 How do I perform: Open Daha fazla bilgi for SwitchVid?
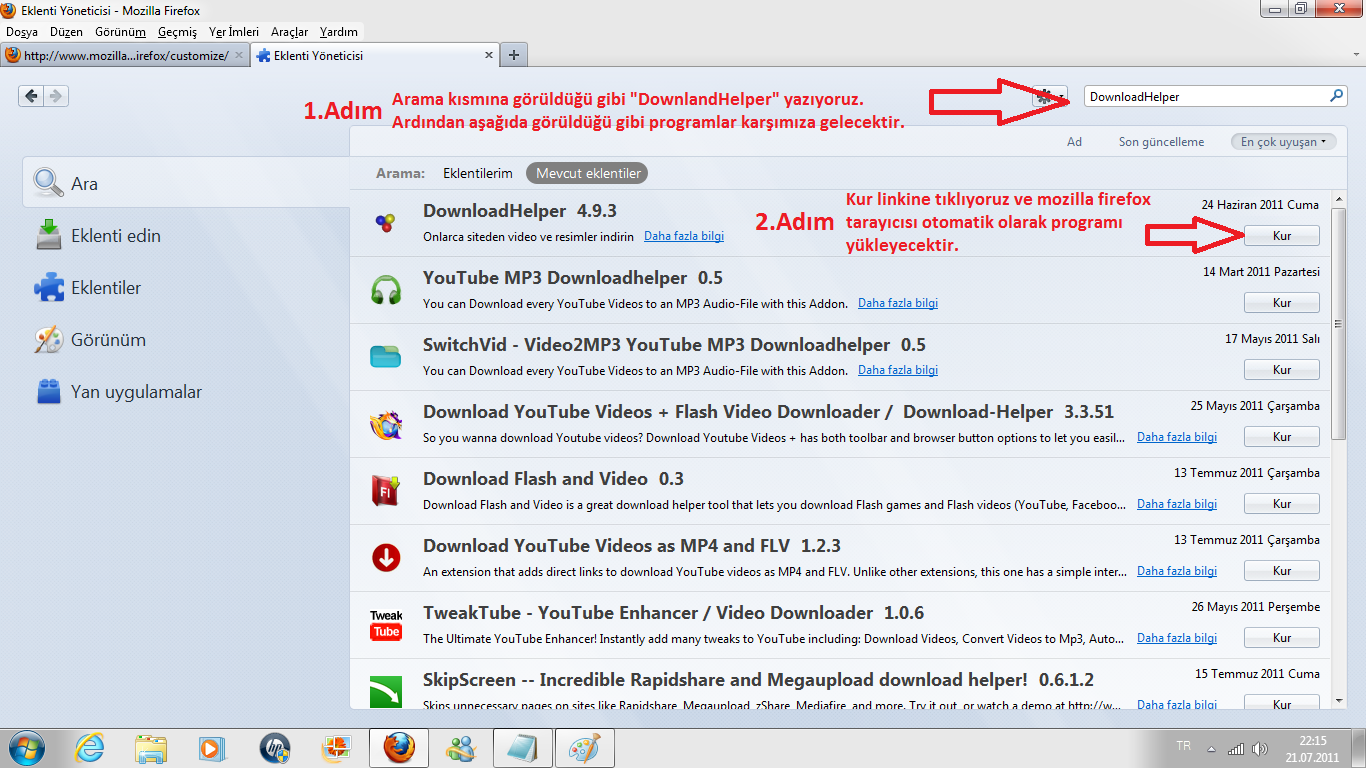(x=898, y=370)
